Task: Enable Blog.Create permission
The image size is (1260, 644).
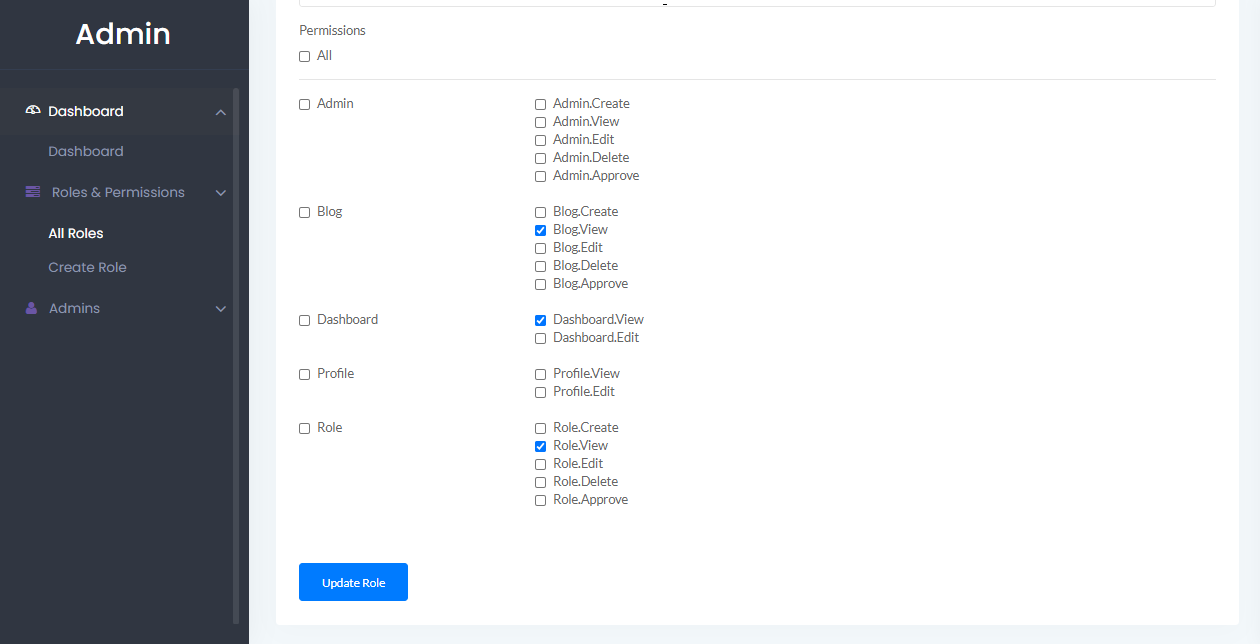Action: click(x=541, y=213)
